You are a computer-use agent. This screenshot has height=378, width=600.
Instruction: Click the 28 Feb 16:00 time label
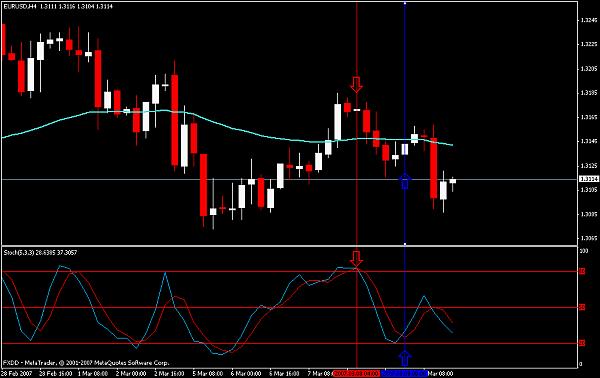tap(55, 373)
